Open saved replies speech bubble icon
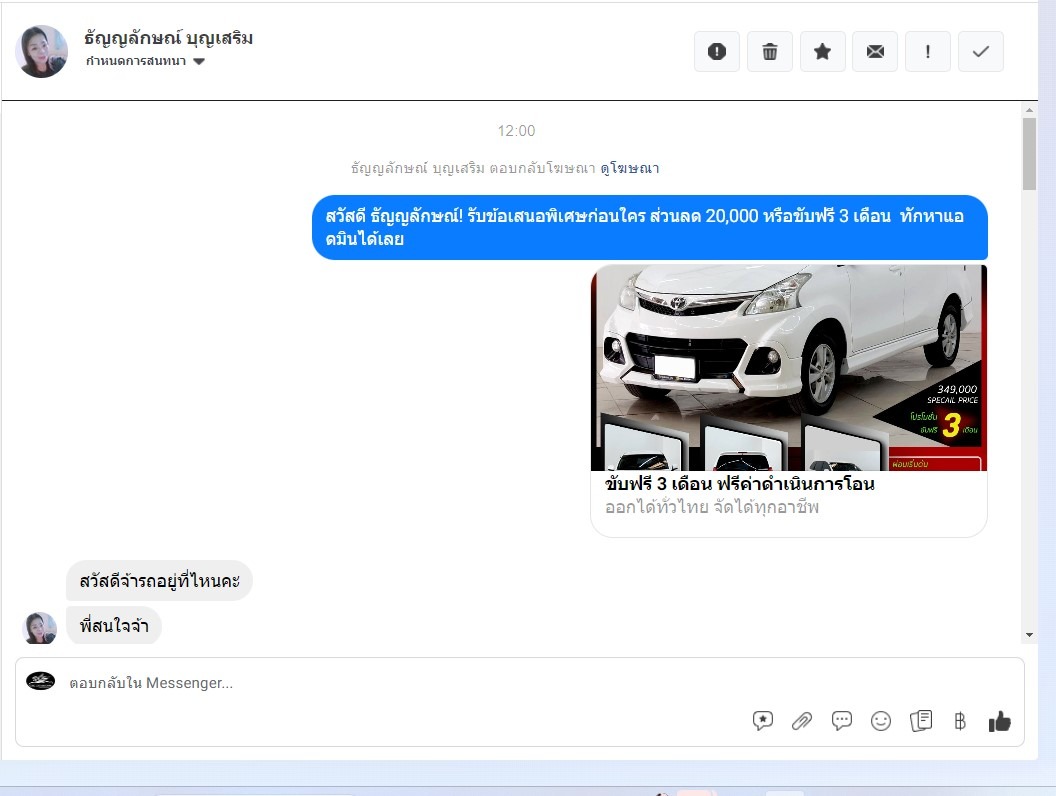This screenshot has height=796, width=1056. point(842,721)
